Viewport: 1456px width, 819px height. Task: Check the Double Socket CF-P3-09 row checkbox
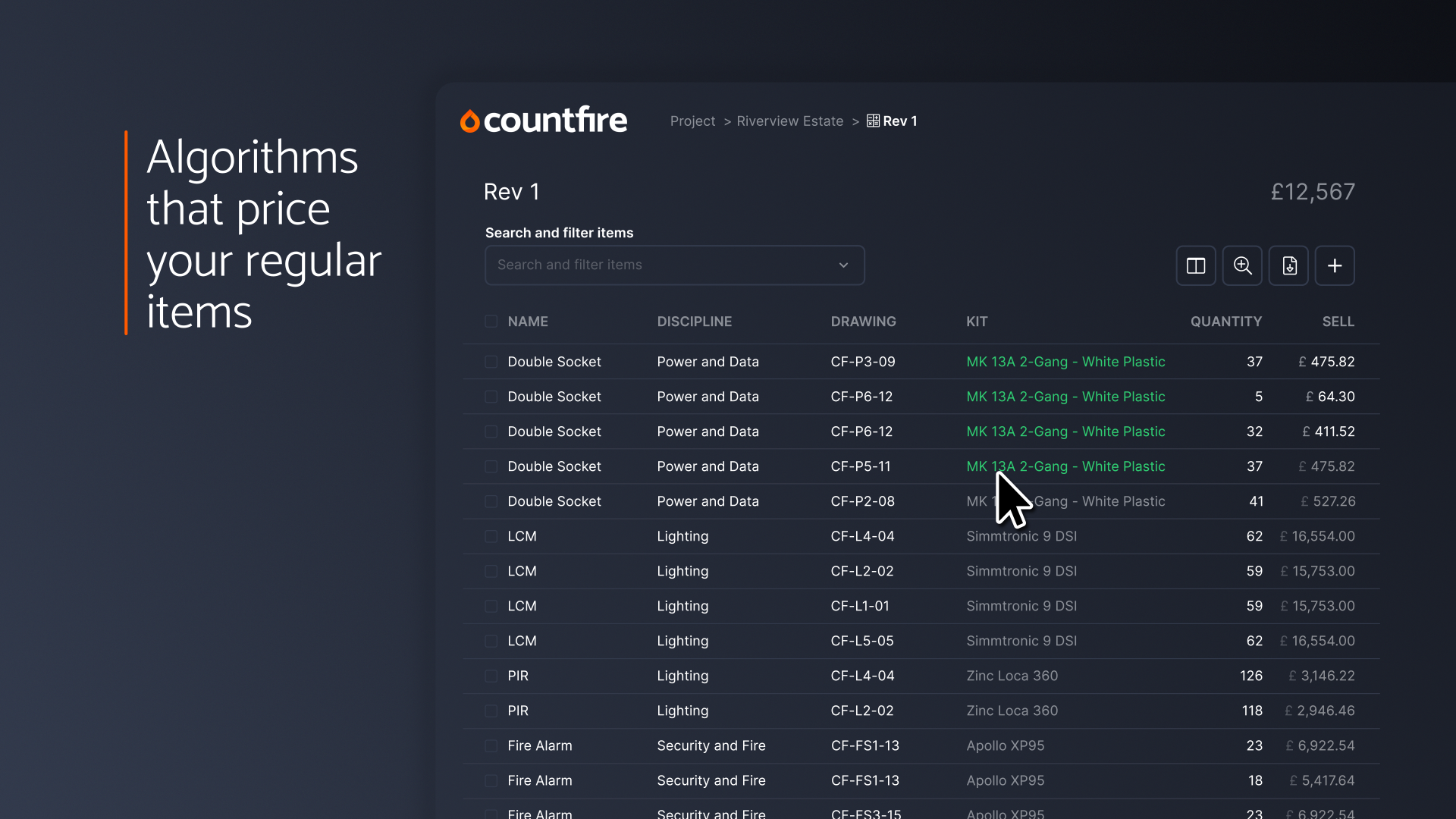click(x=491, y=362)
